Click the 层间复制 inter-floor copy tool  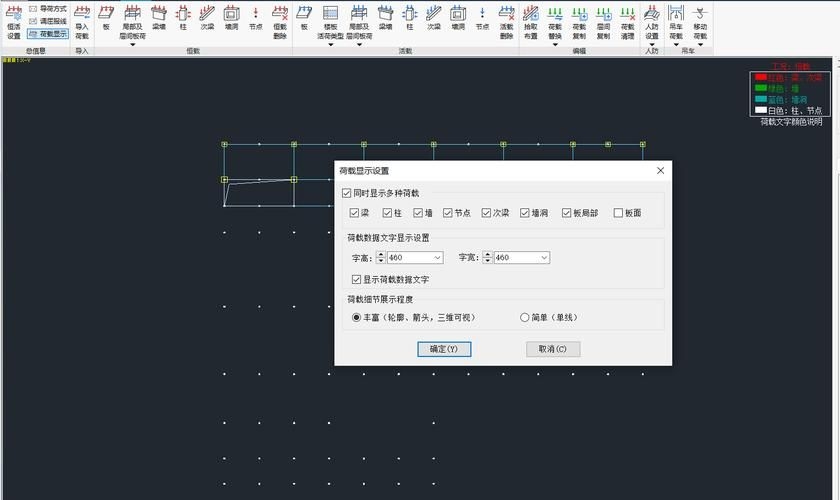coord(603,23)
